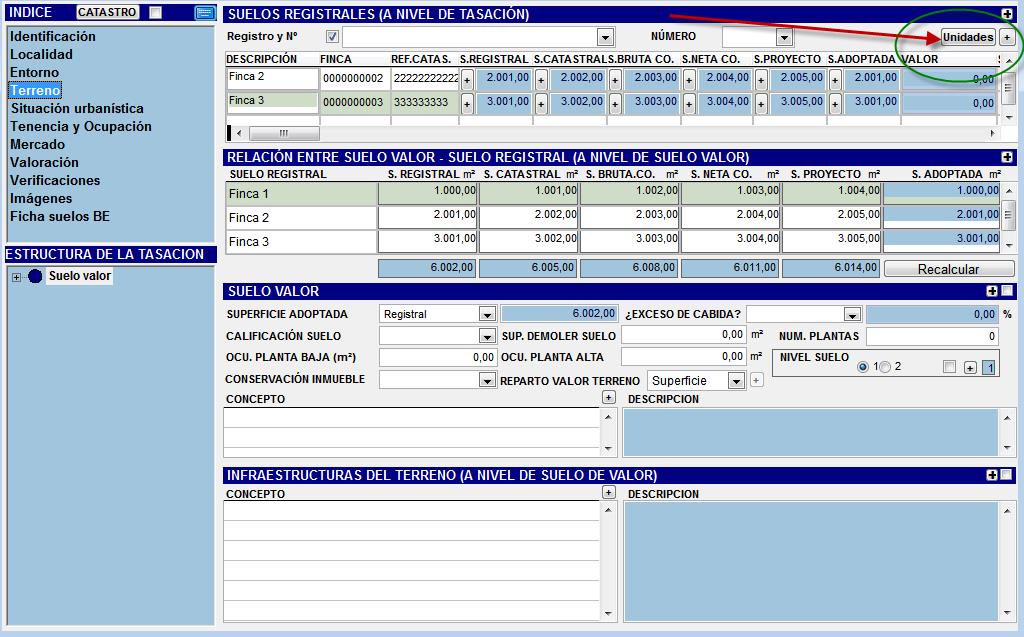
Task: Open the Conservación Inmueble dropdown
Action: pos(487,380)
